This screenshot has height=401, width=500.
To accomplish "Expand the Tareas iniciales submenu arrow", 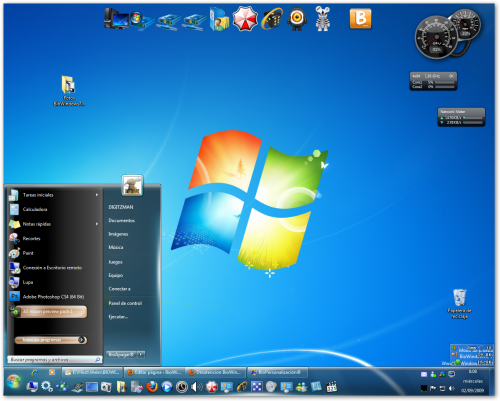I will (x=97, y=195).
